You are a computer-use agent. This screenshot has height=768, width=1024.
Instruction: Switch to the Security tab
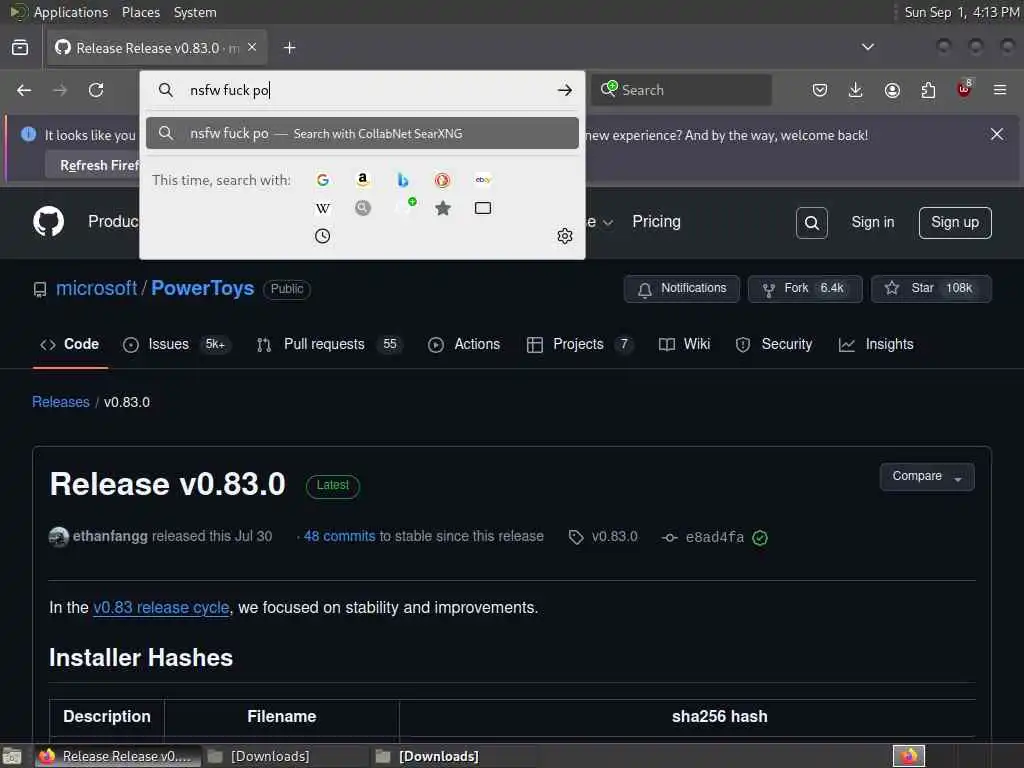(774, 344)
